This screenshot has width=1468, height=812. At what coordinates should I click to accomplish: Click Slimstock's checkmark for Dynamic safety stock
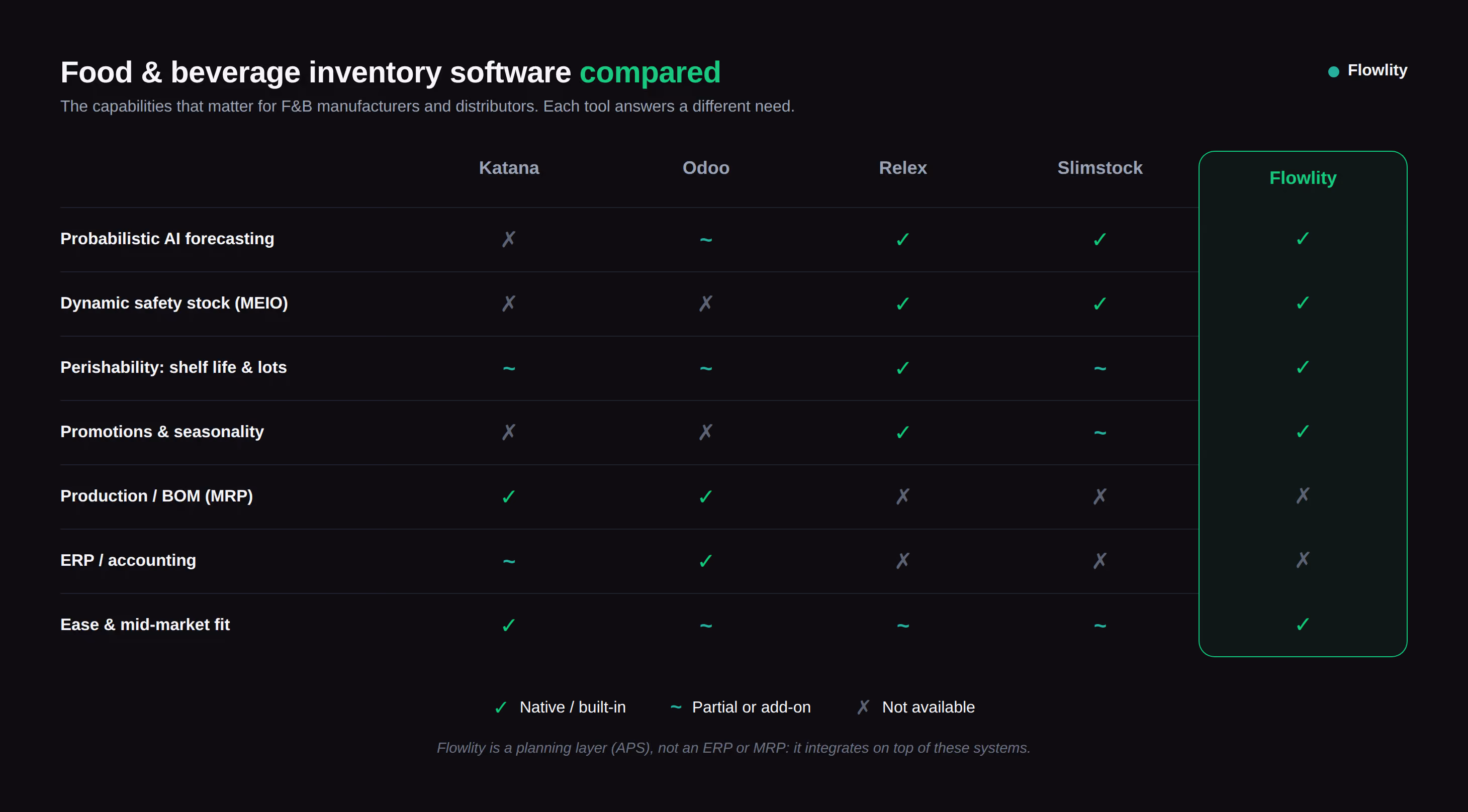[x=1100, y=303]
